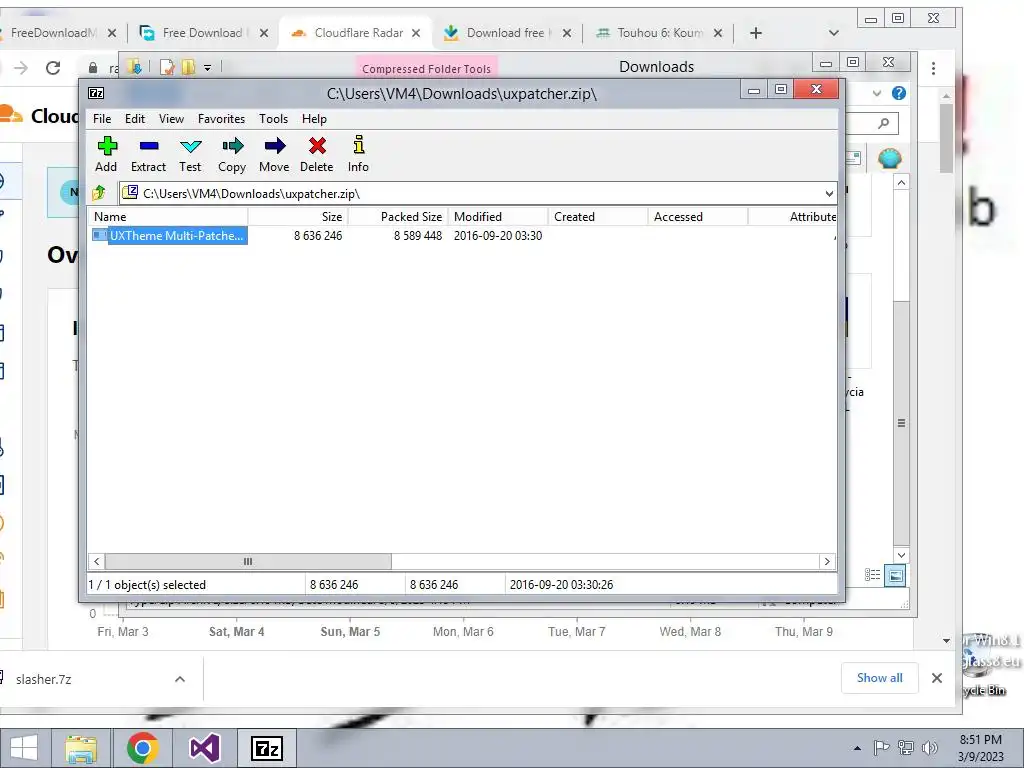Open the View menu

[x=171, y=119]
